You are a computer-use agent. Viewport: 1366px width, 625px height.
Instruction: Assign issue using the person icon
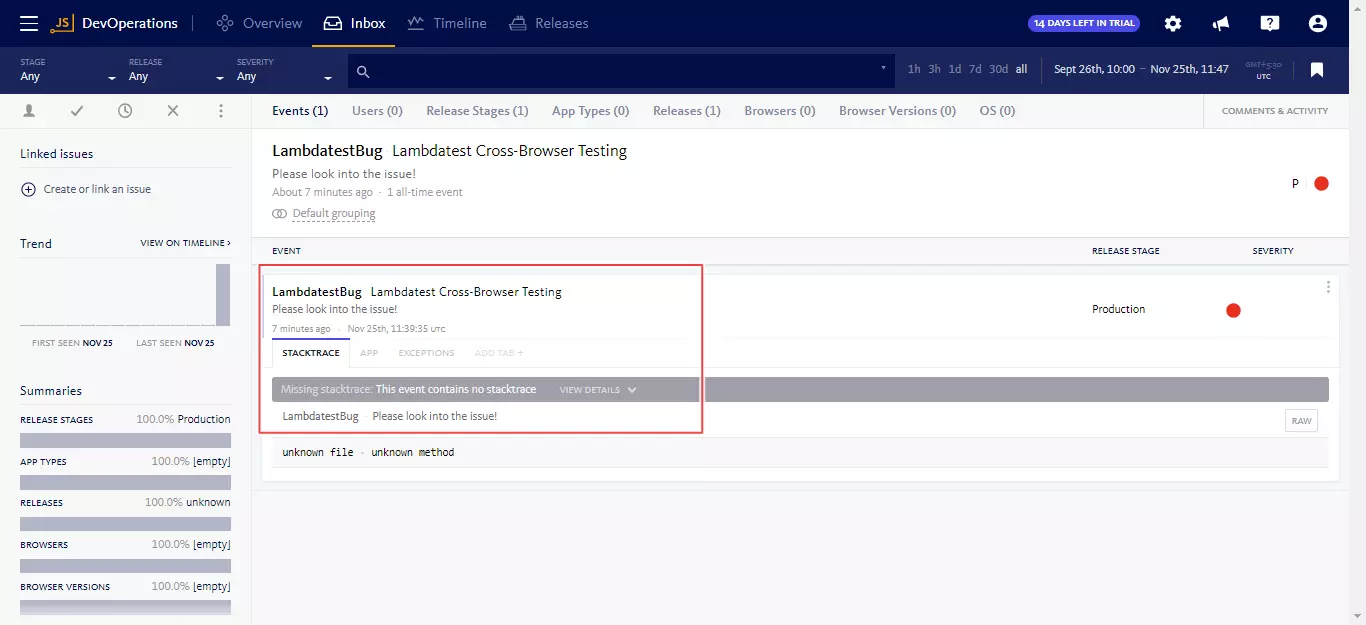(29, 111)
